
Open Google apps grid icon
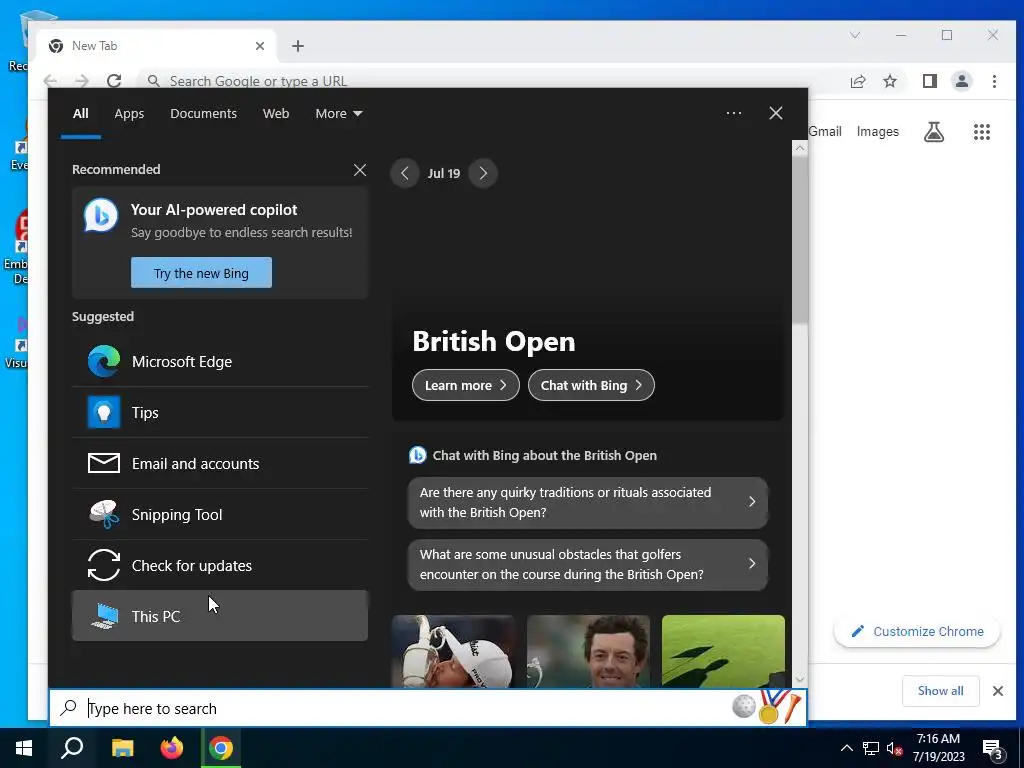pyautogui.click(x=982, y=132)
